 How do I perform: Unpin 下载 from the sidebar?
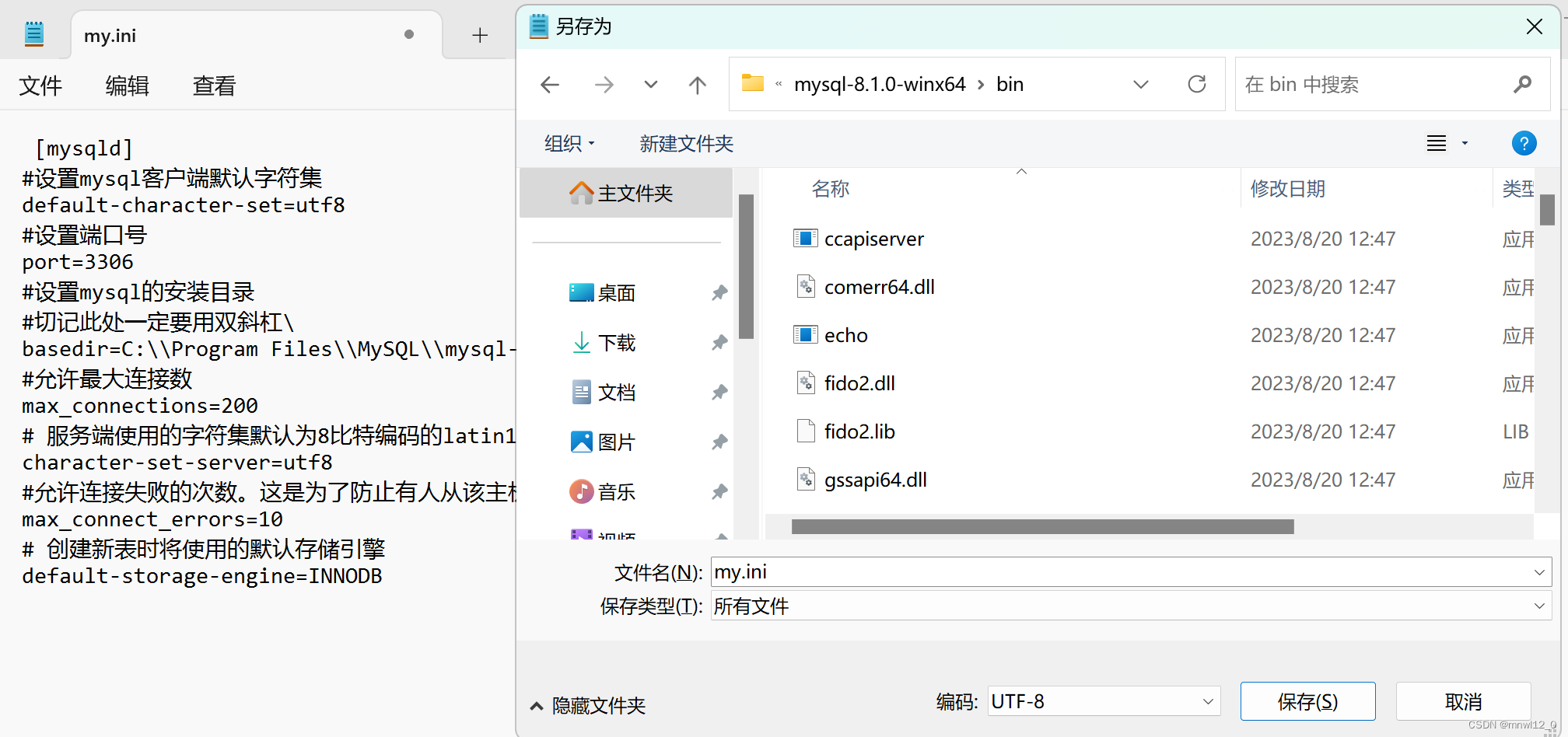tap(719, 342)
